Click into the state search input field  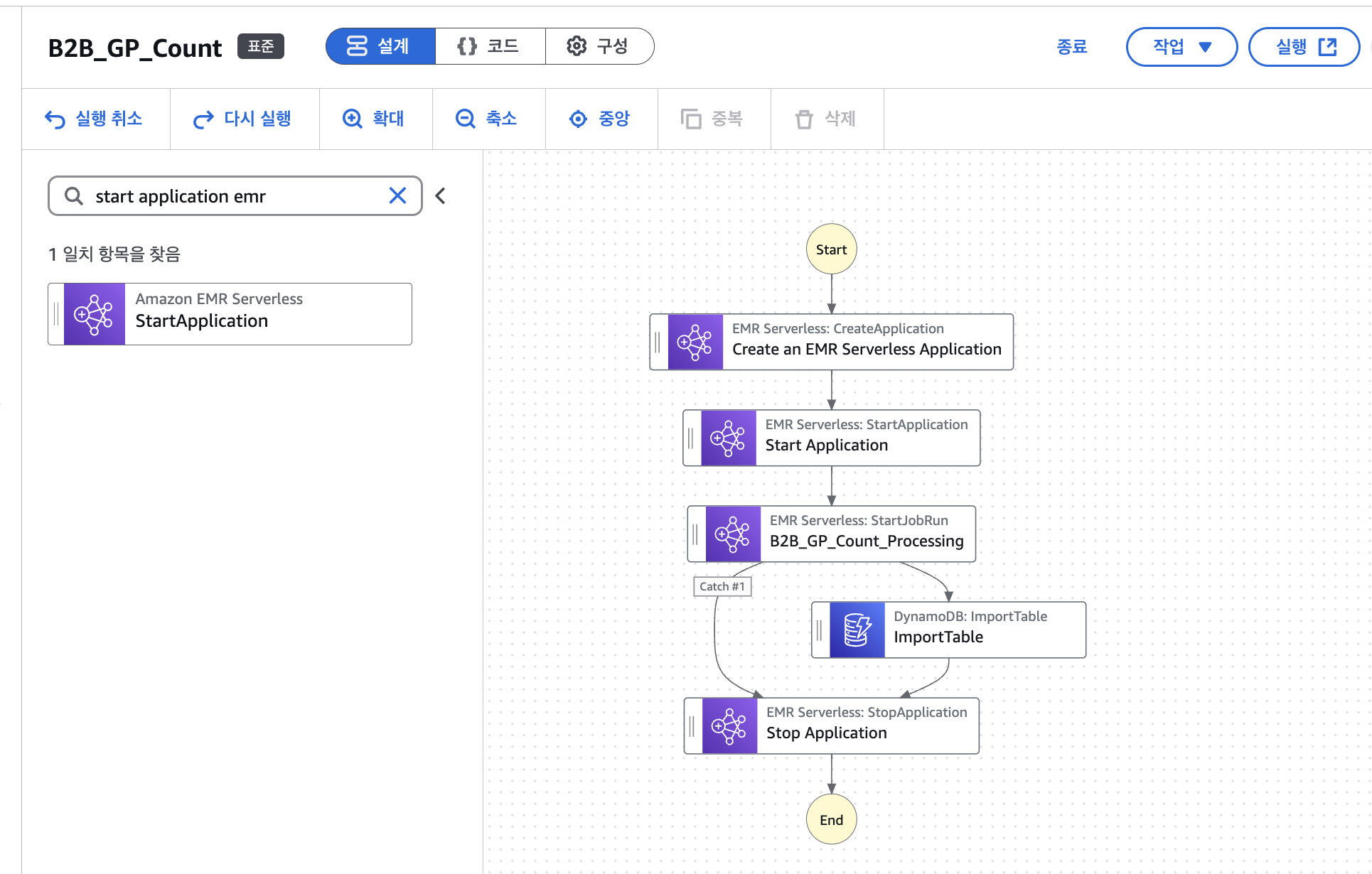coord(235,196)
